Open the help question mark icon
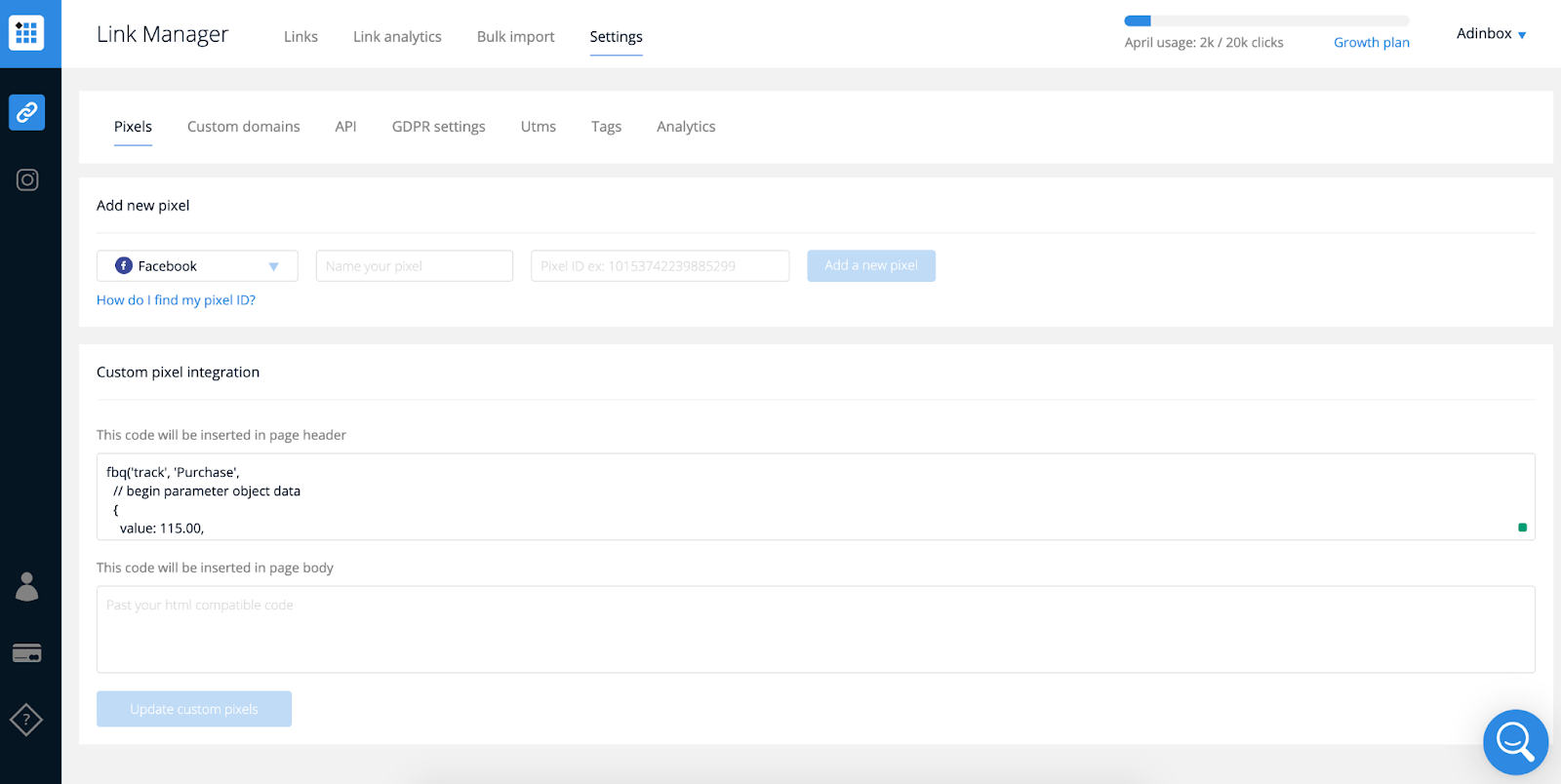1561x784 pixels. click(x=26, y=721)
